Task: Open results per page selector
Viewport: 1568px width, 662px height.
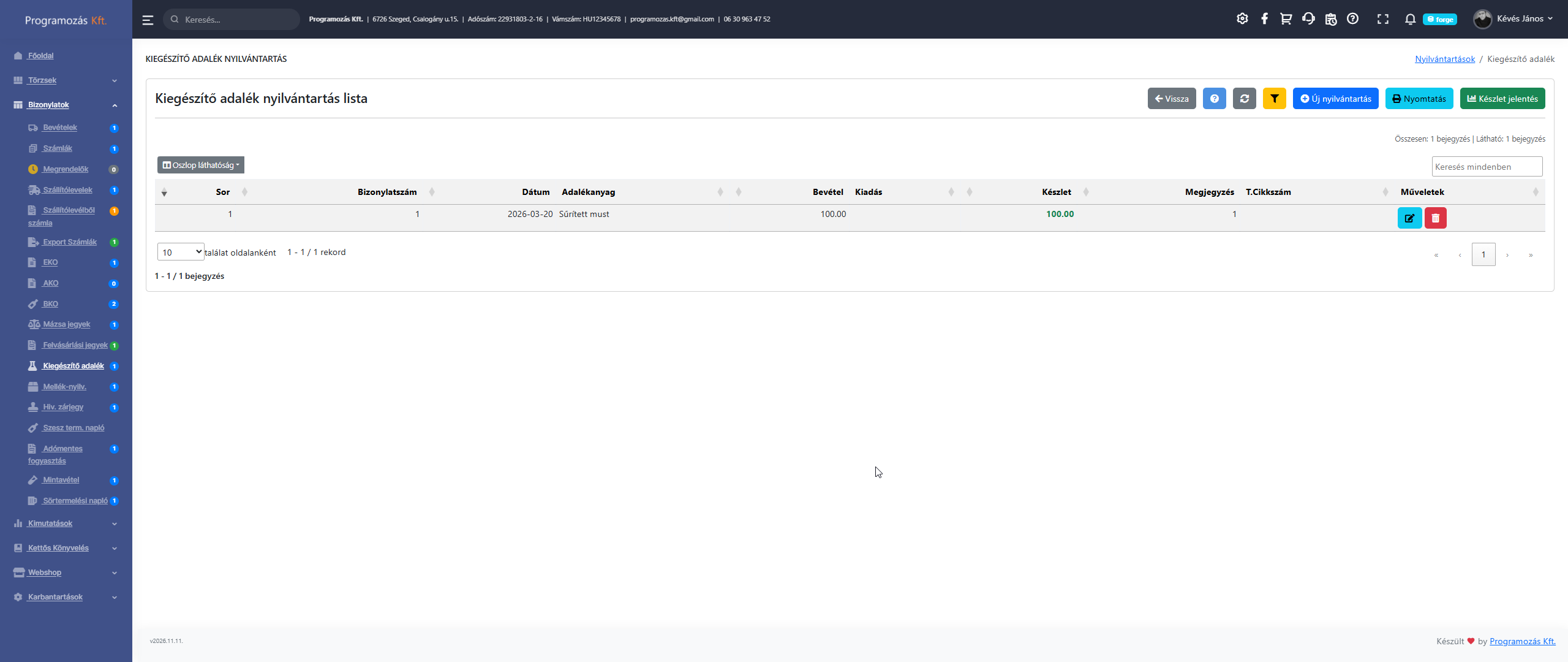Action: pos(181,252)
